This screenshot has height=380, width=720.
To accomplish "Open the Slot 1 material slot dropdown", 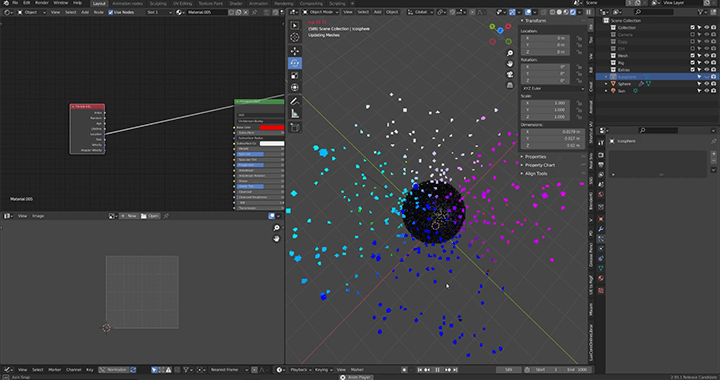I will [159, 12].
